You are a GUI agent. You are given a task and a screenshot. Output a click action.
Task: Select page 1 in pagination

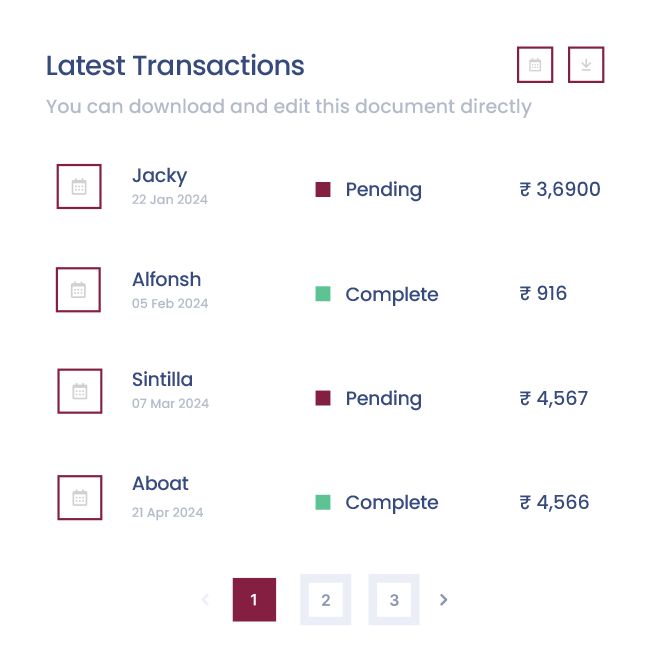(254, 600)
